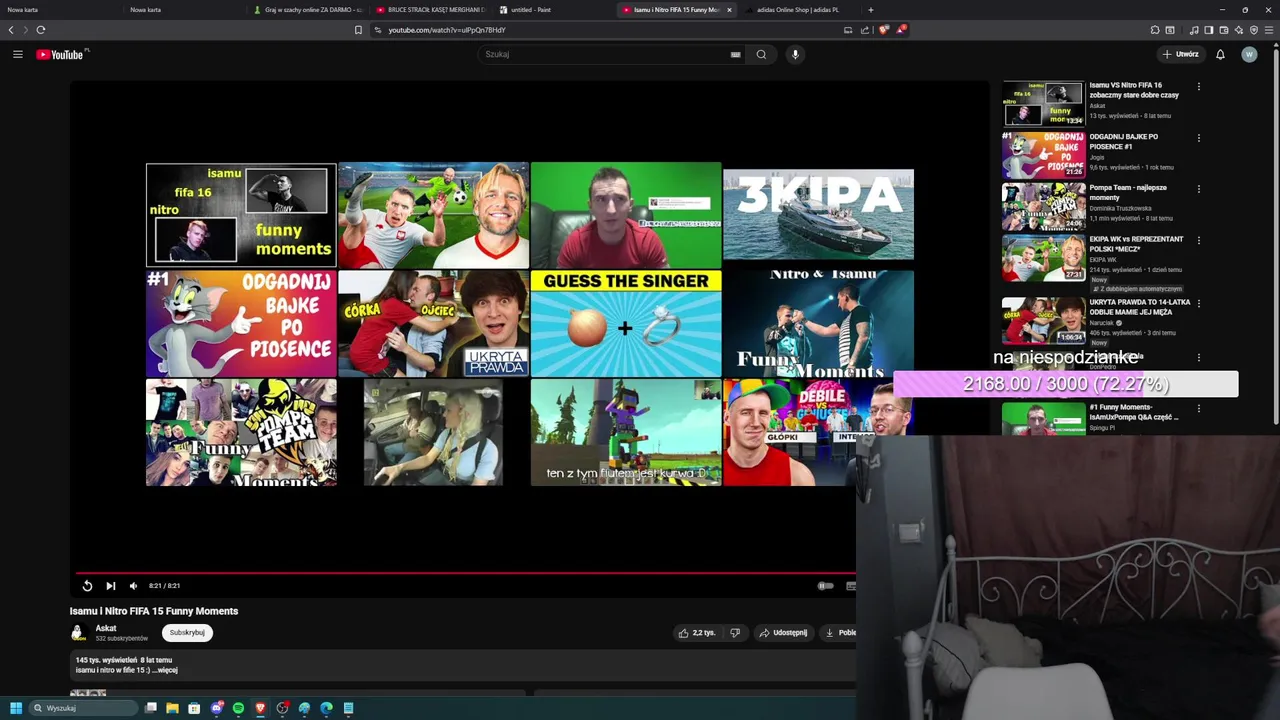Switch to untitled - Paint tab

[553, 10]
